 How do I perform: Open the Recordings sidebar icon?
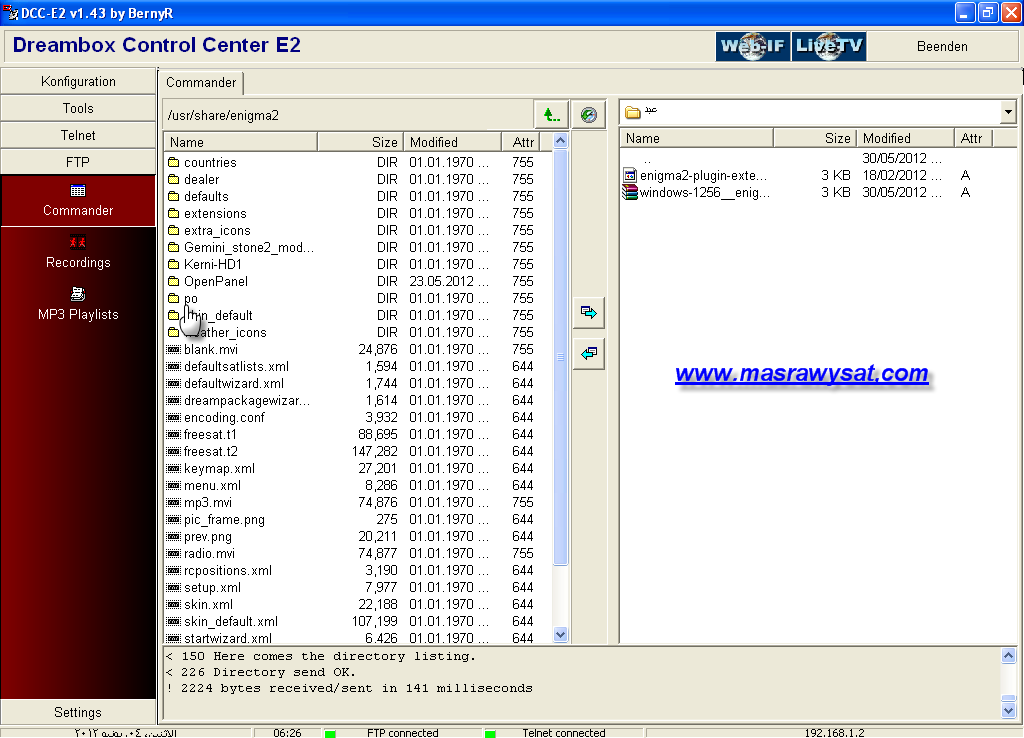point(78,242)
